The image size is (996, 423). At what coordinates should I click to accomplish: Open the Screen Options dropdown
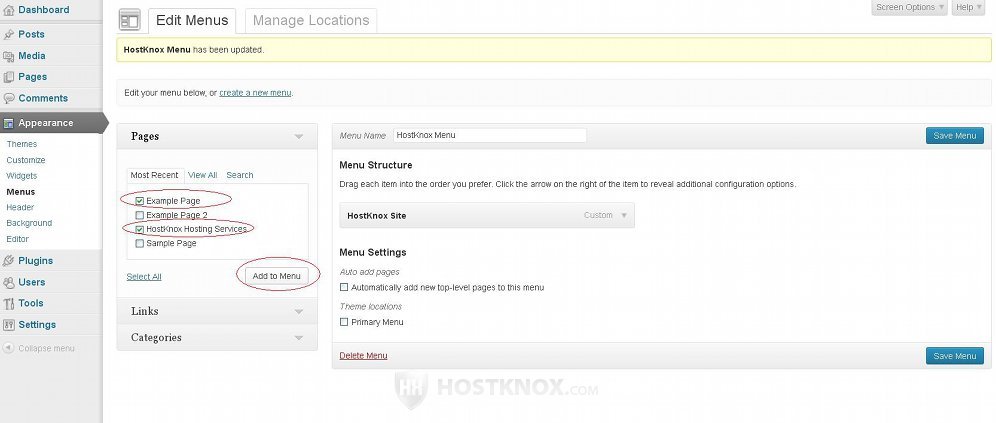point(909,8)
